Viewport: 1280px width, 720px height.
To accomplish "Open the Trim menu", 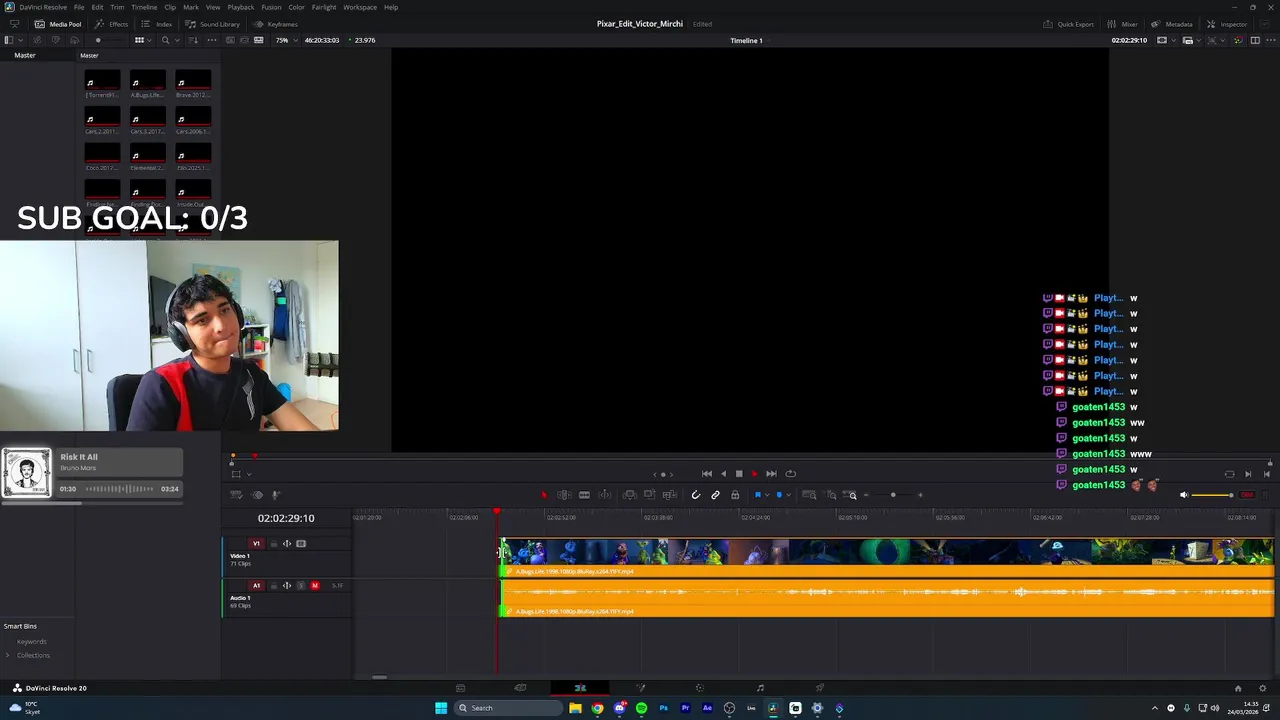I will (x=117, y=7).
